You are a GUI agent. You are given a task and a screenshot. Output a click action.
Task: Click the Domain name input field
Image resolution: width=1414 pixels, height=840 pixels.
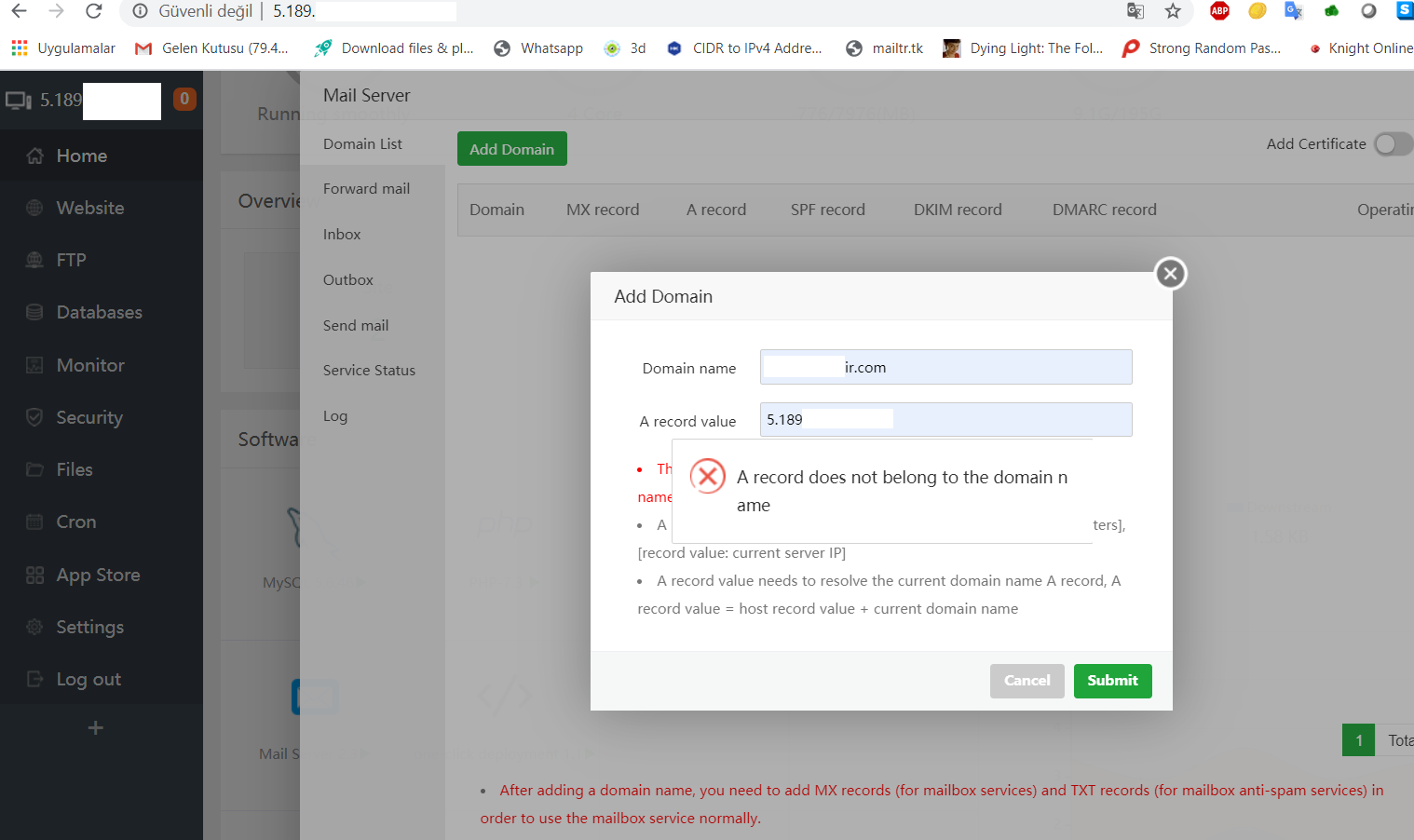click(946, 367)
